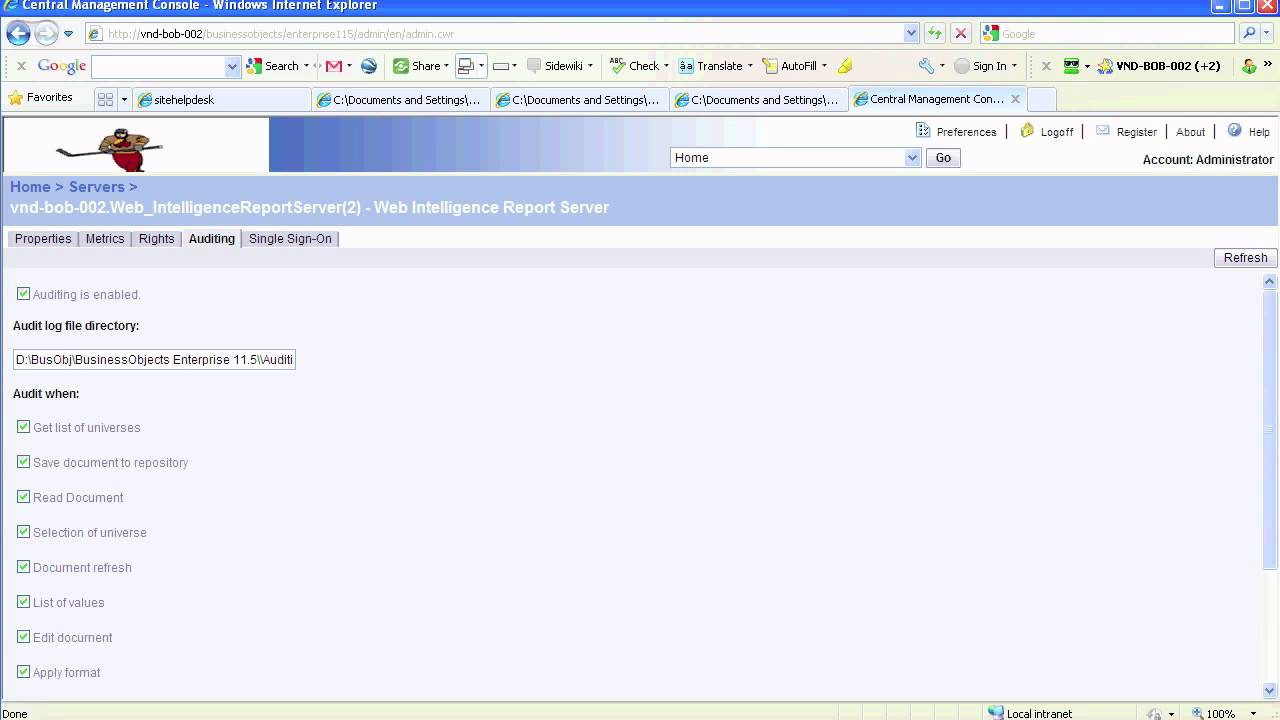Click the AutoFill toolbar button

tap(794, 66)
